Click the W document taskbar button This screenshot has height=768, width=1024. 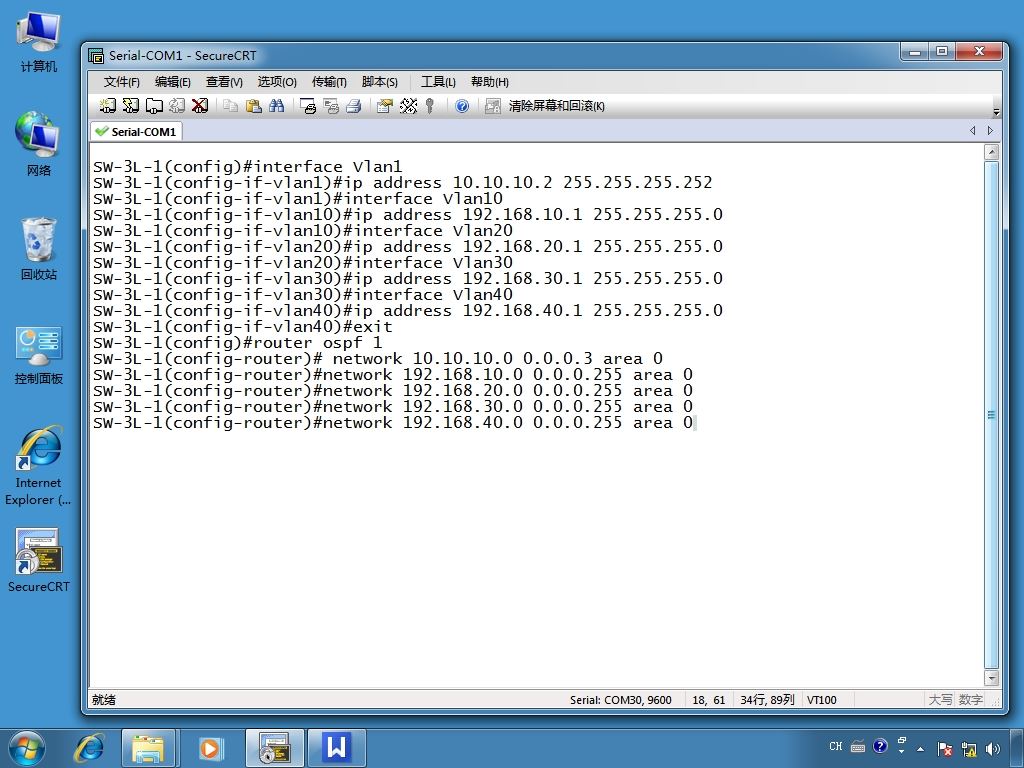point(336,748)
